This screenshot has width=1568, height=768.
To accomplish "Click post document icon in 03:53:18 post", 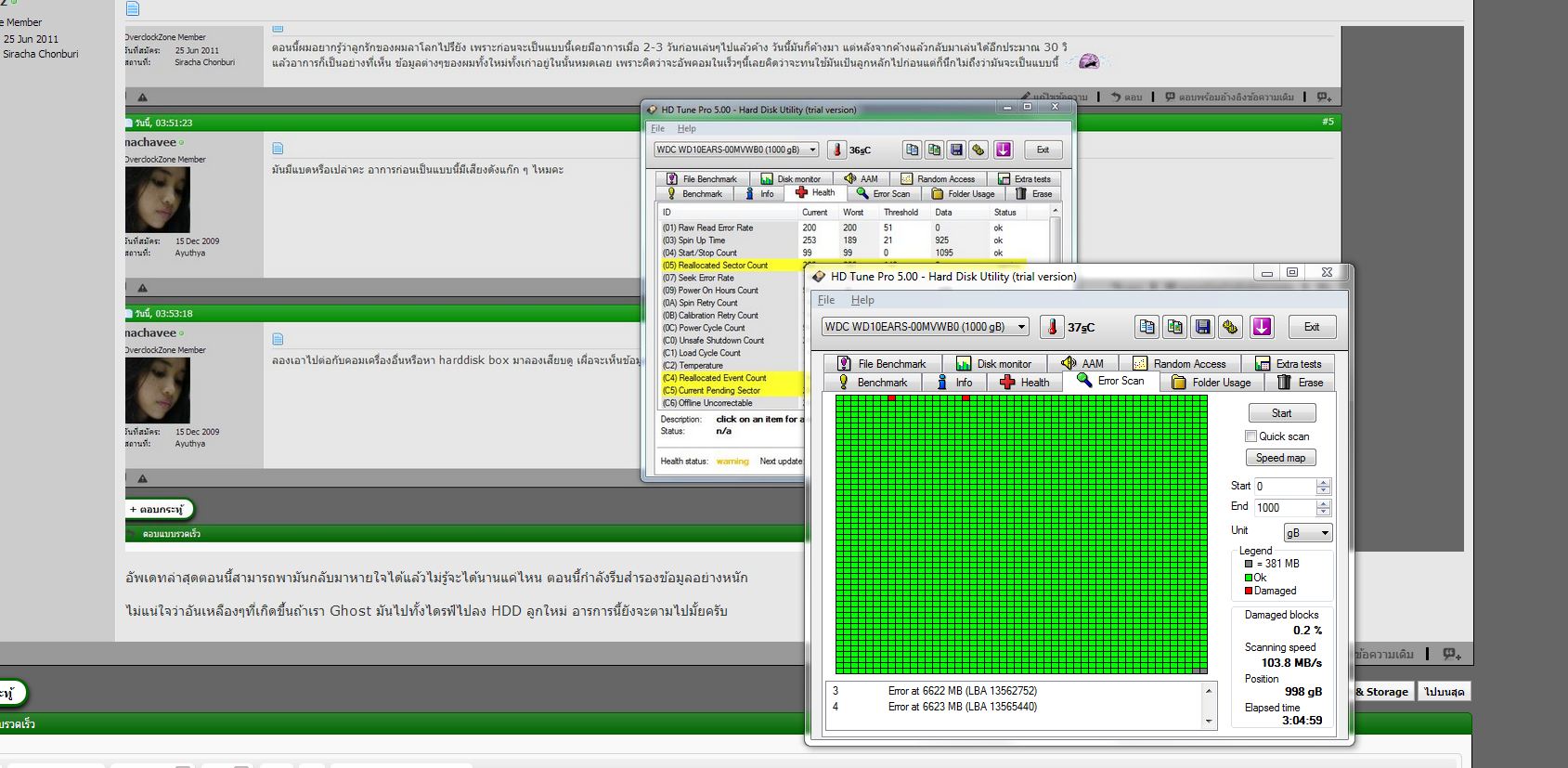I will tap(278, 339).
